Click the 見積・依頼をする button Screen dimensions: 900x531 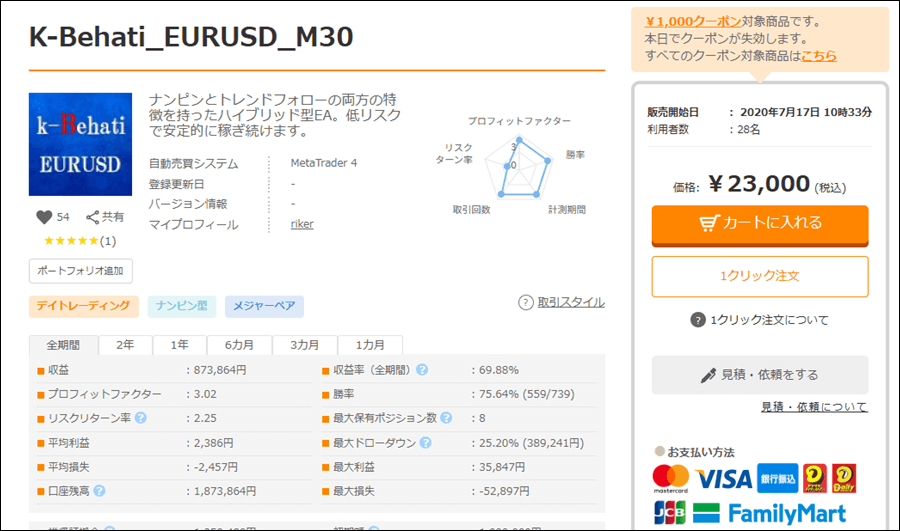point(759,374)
